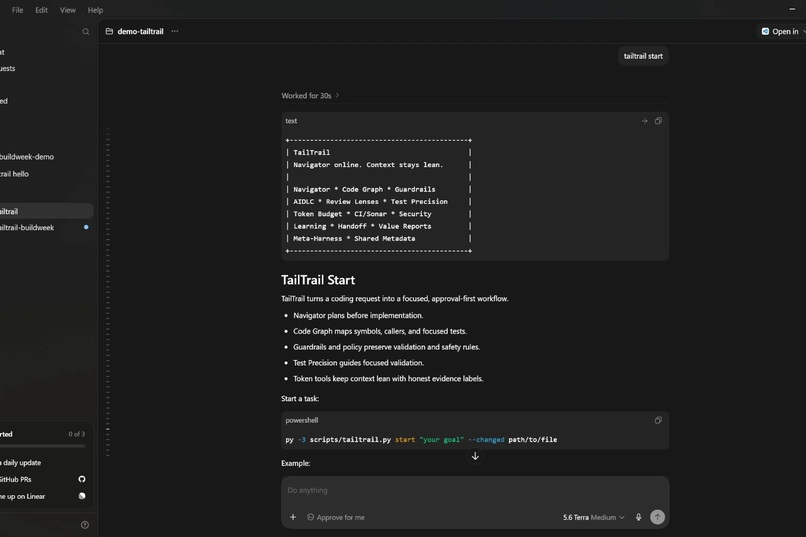
Task: Click the powershell language label
Action: (x=302, y=420)
